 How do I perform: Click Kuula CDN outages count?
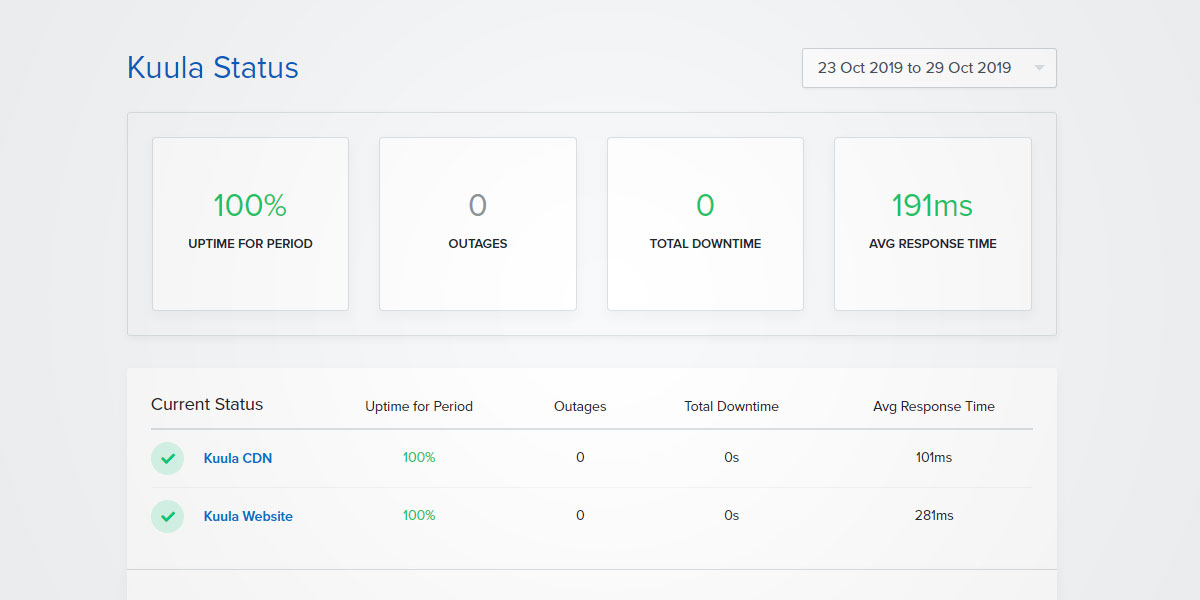pyautogui.click(x=580, y=457)
